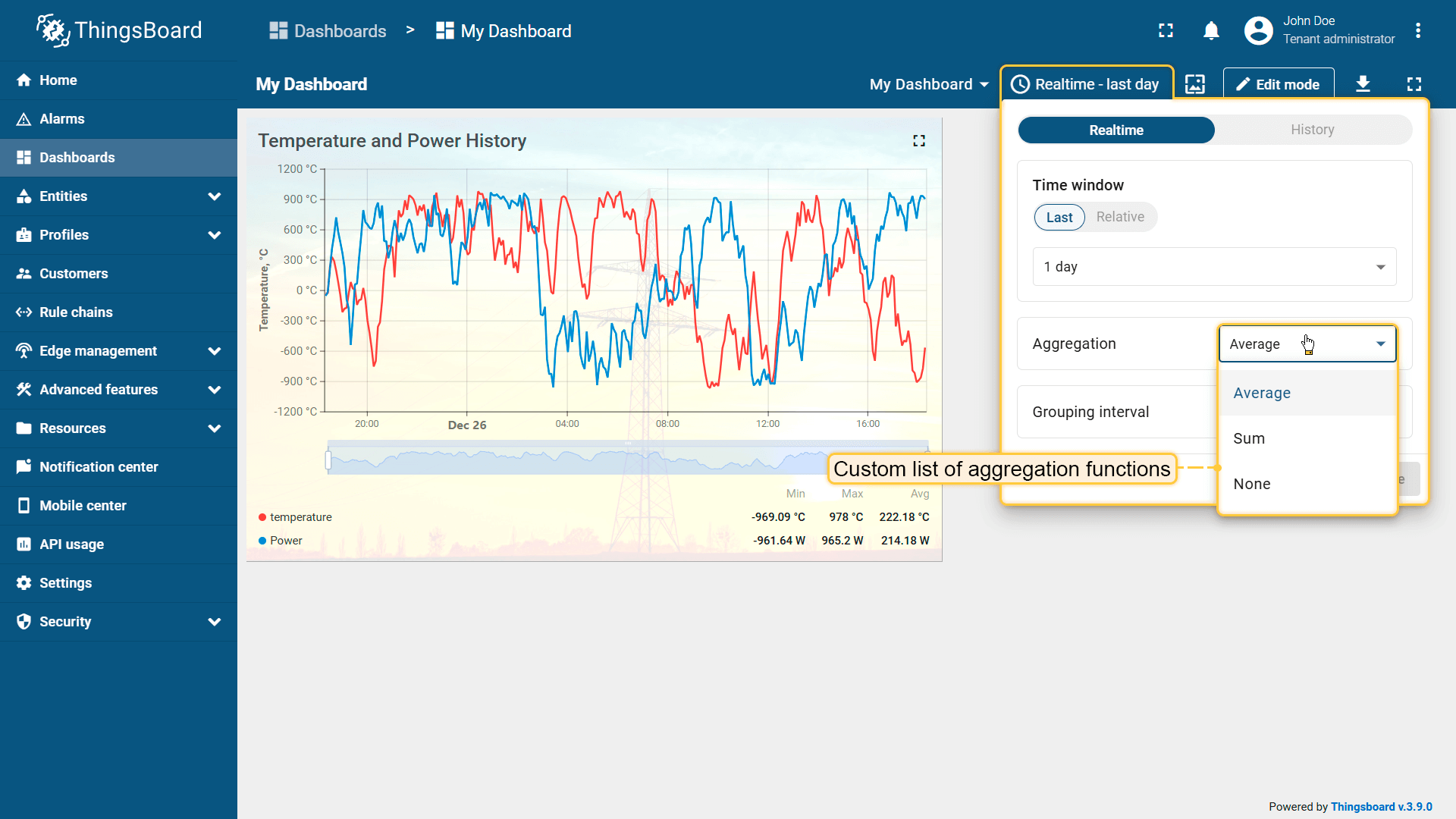Click the chart range slider left handle

(x=328, y=460)
